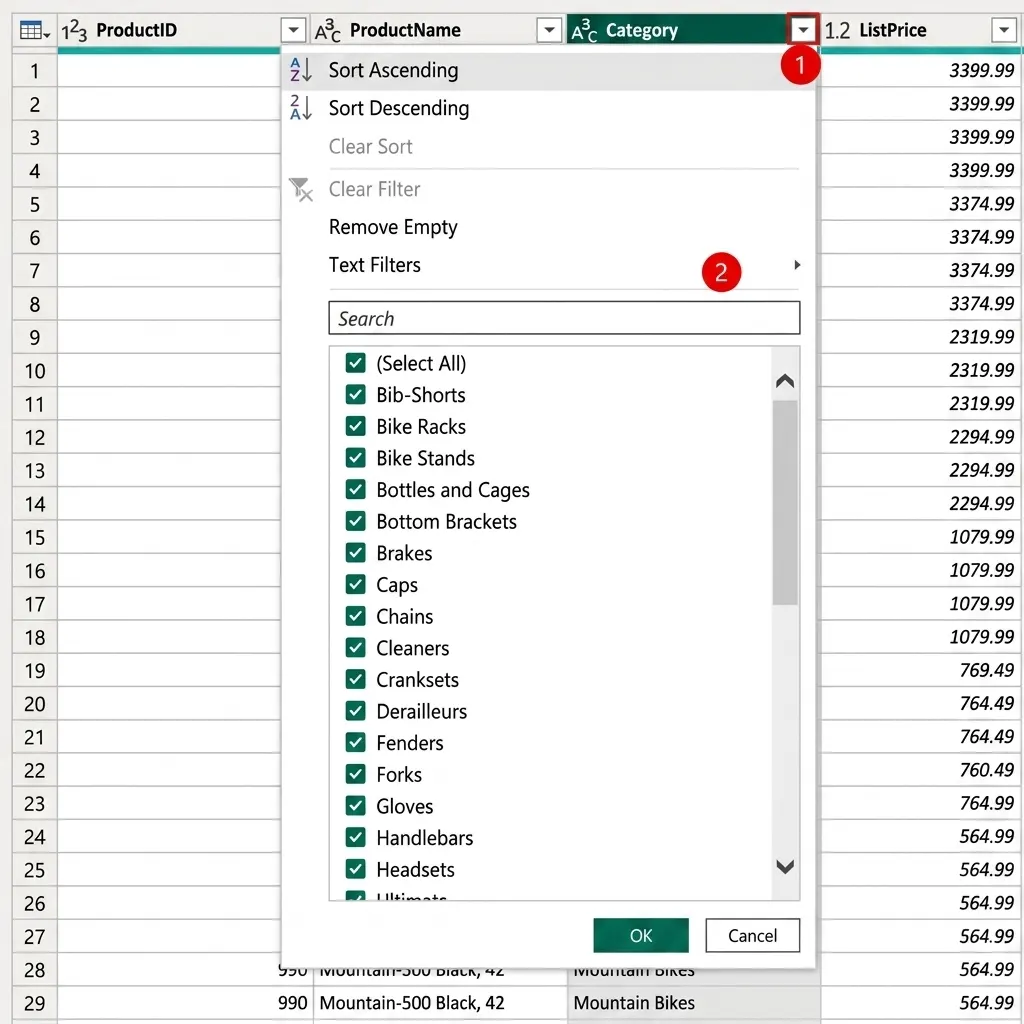Click Mountain-500 Black, 42 in row 29

tap(440, 1002)
